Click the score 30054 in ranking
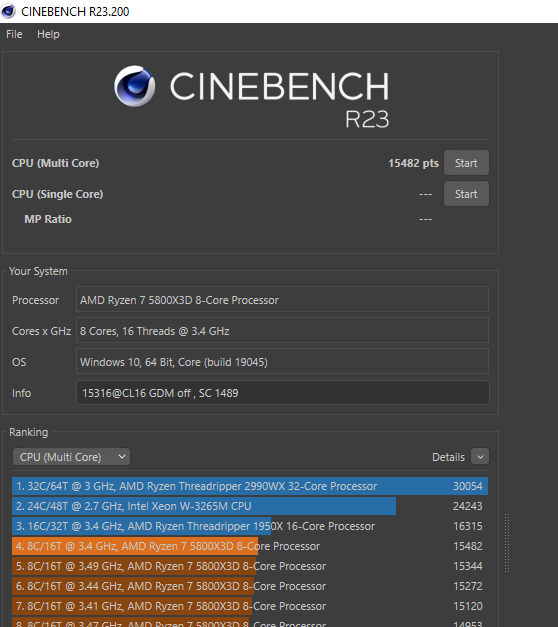 (468, 486)
